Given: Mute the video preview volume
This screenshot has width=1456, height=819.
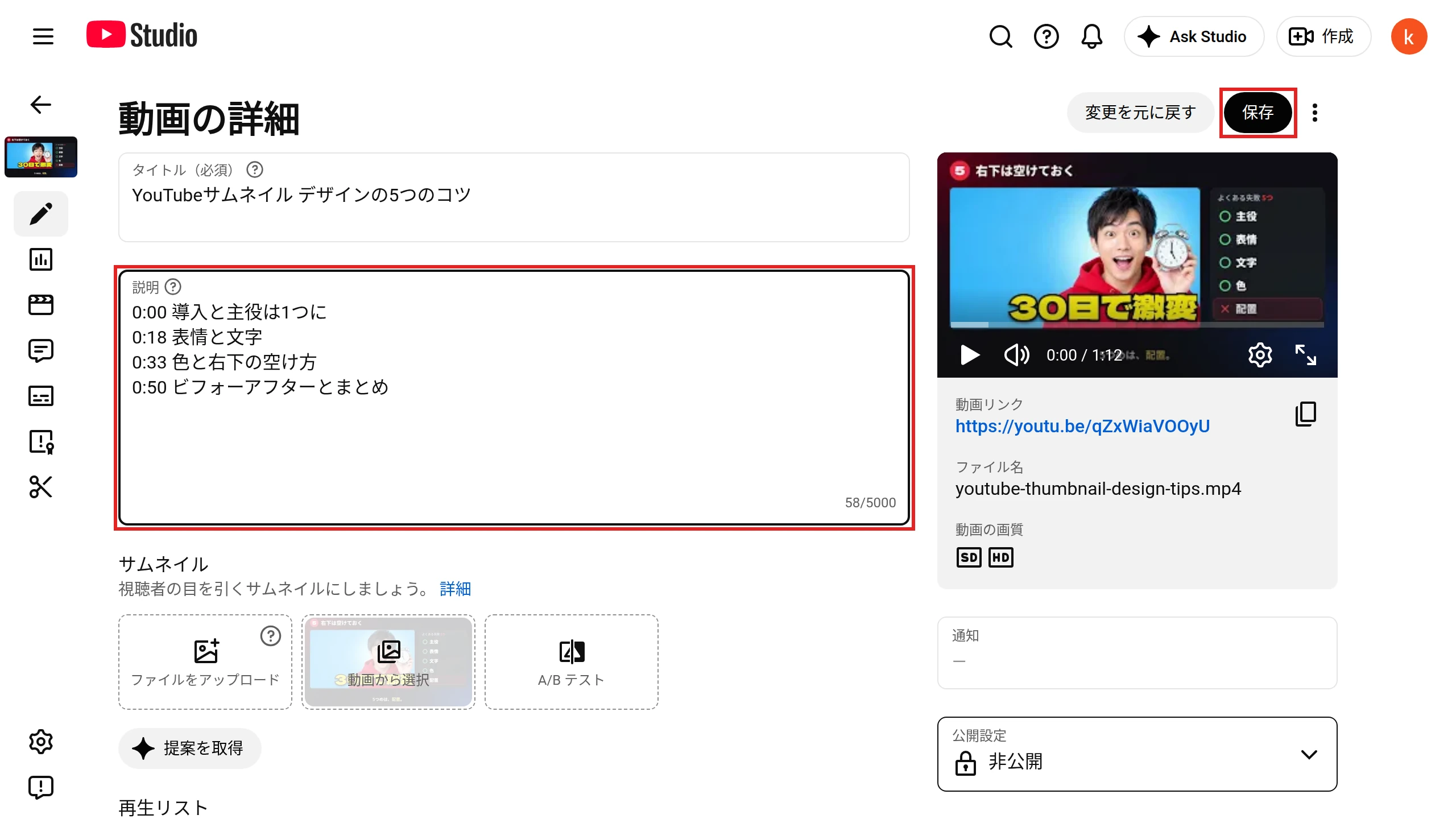Looking at the screenshot, I should (1016, 355).
